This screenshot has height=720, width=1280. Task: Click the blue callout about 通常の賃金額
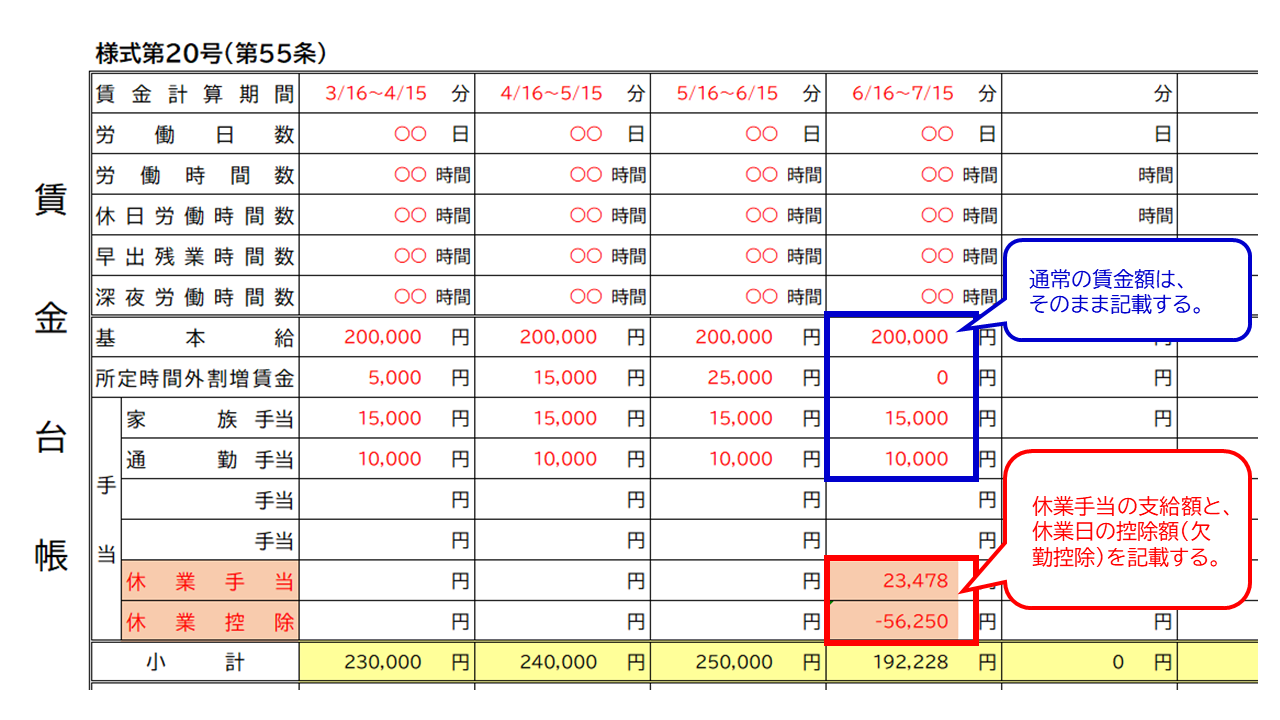(x=1127, y=291)
